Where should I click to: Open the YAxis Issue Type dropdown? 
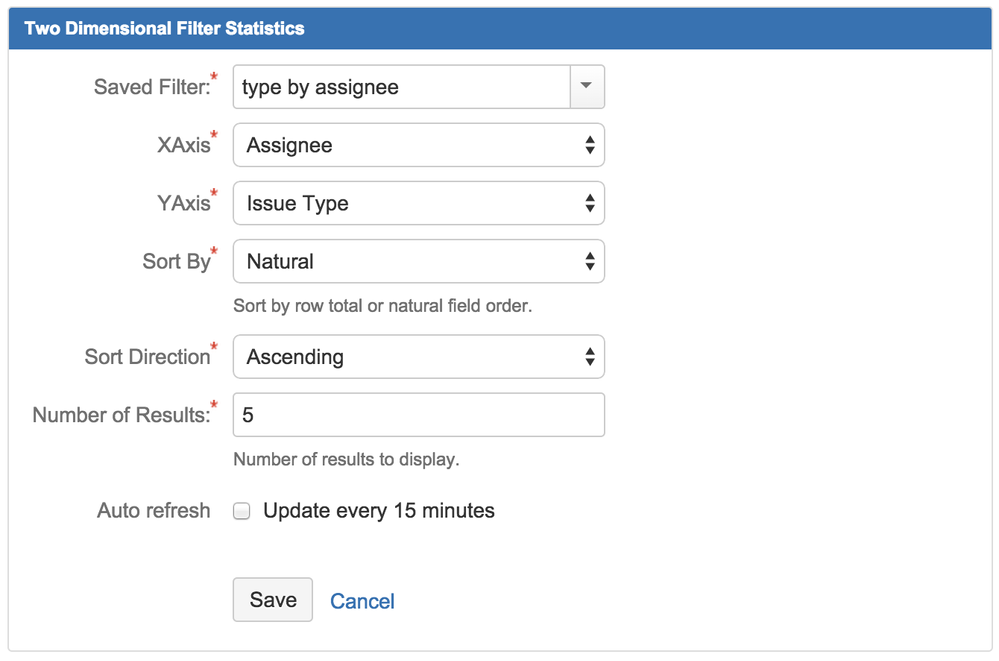click(x=418, y=203)
